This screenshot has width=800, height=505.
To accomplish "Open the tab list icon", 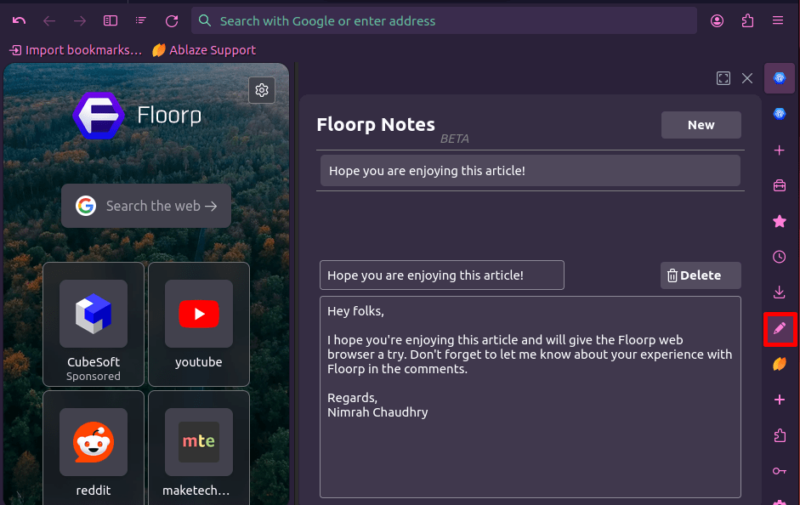I will (141, 21).
